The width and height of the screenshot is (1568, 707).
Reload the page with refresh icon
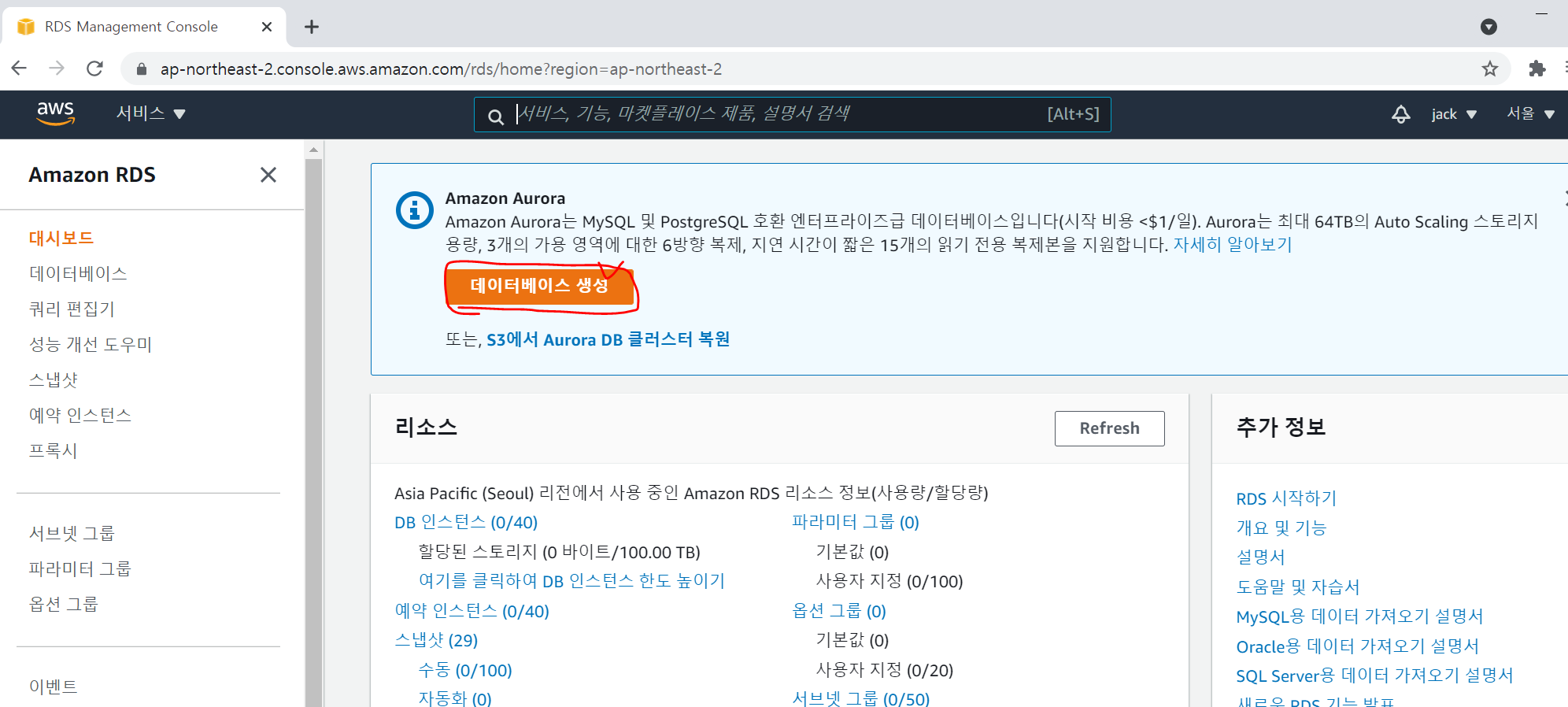pos(95,68)
